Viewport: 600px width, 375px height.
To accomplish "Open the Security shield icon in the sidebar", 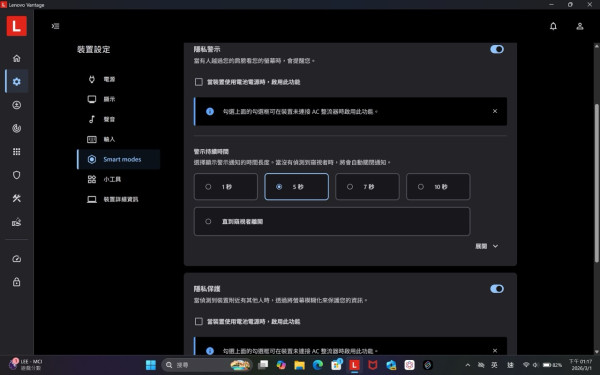I will pos(16,175).
